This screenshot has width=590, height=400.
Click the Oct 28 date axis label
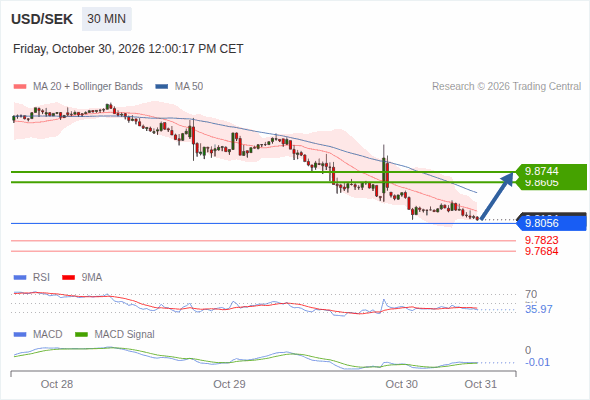pyautogui.click(x=57, y=384)
